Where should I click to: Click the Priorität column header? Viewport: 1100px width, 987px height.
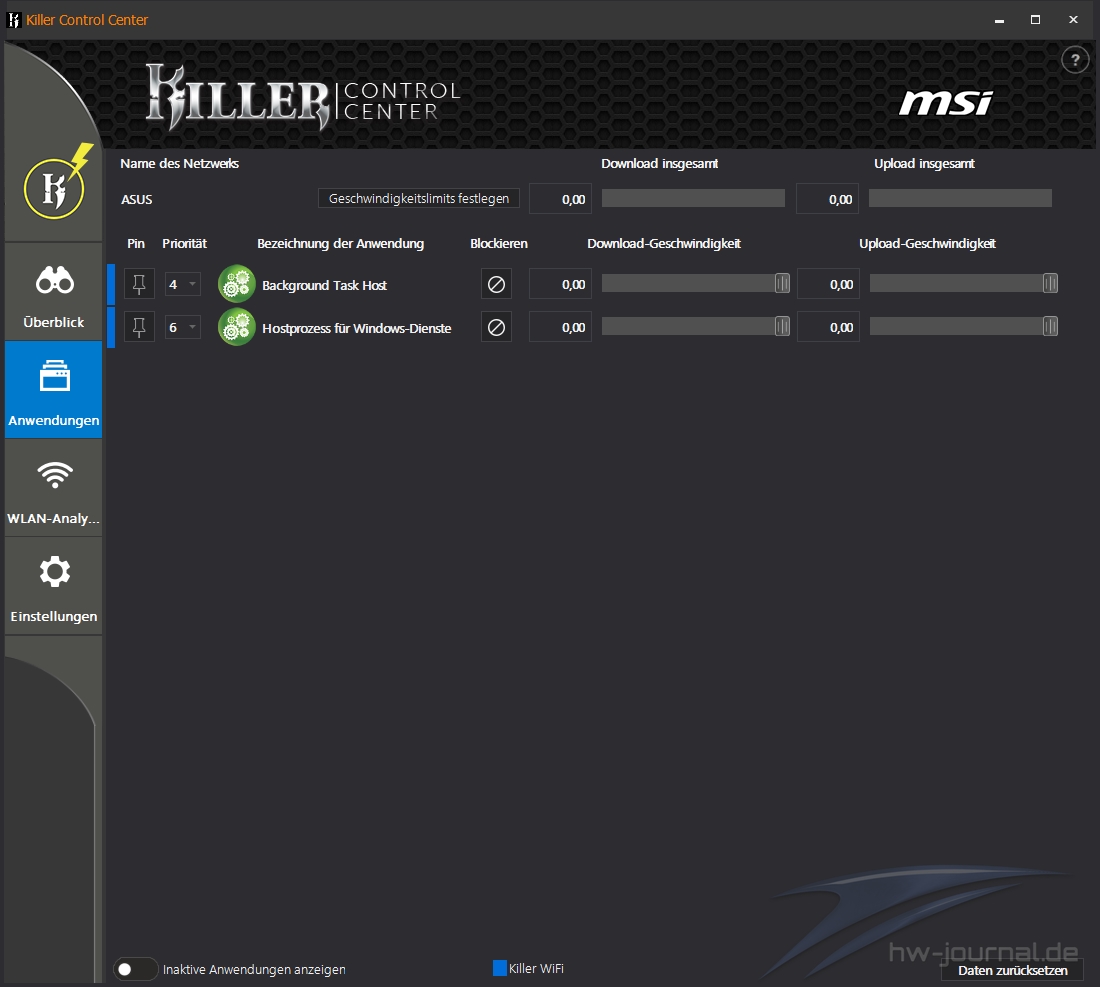pyautogui.click(x=185, y=243)
